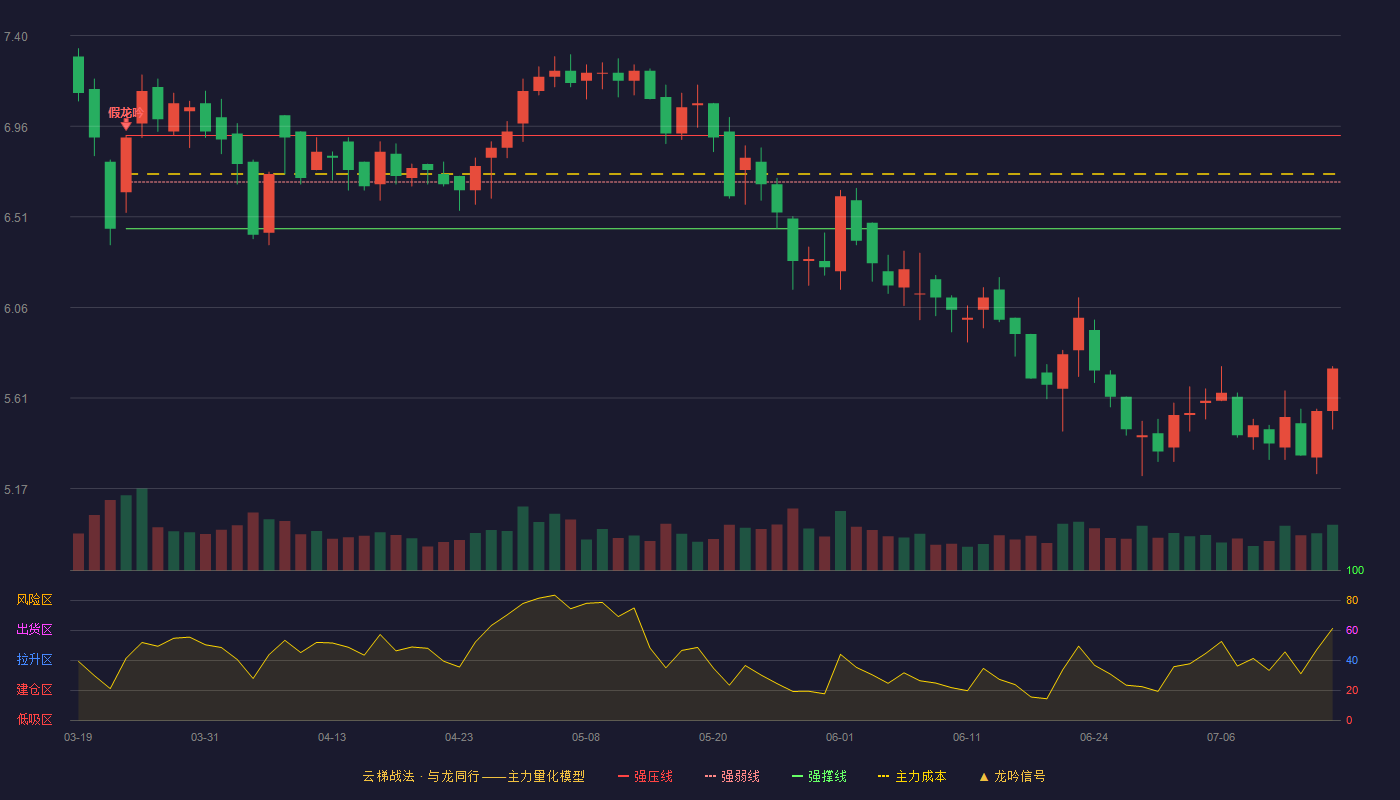The image size is (1400, 800).
Task: Click the 假龙吟 red arrow marker
Action: (x=126, y=125)
